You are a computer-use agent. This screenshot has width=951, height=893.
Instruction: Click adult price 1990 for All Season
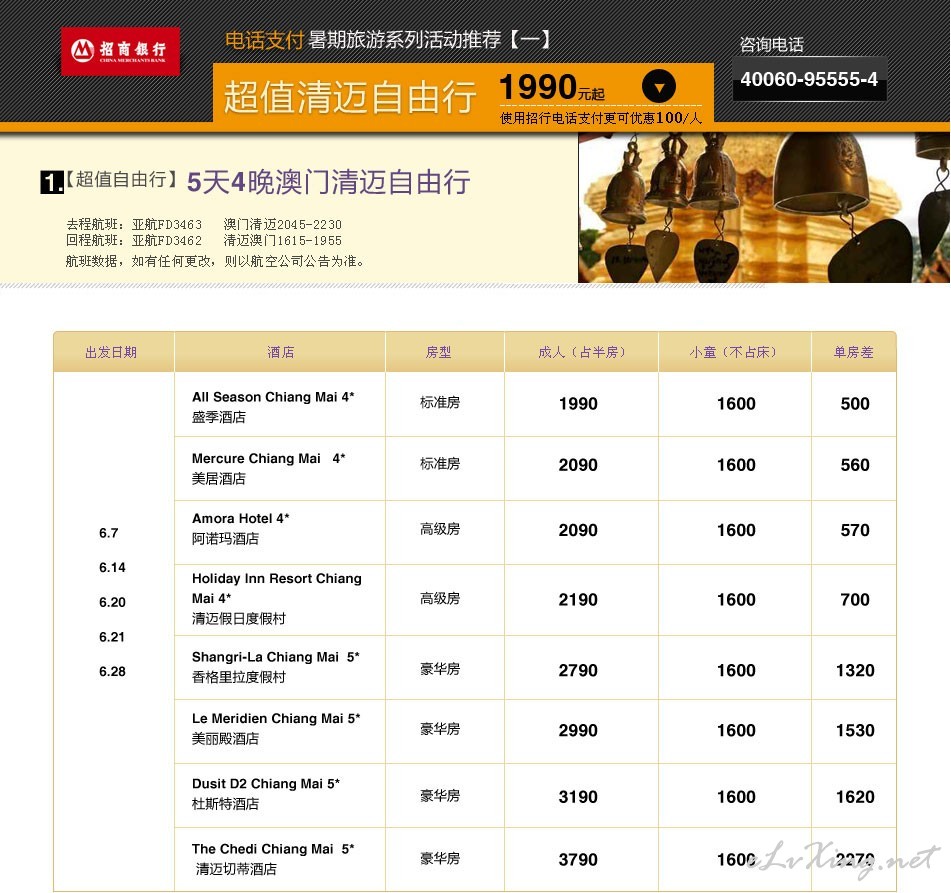point(578,404)
